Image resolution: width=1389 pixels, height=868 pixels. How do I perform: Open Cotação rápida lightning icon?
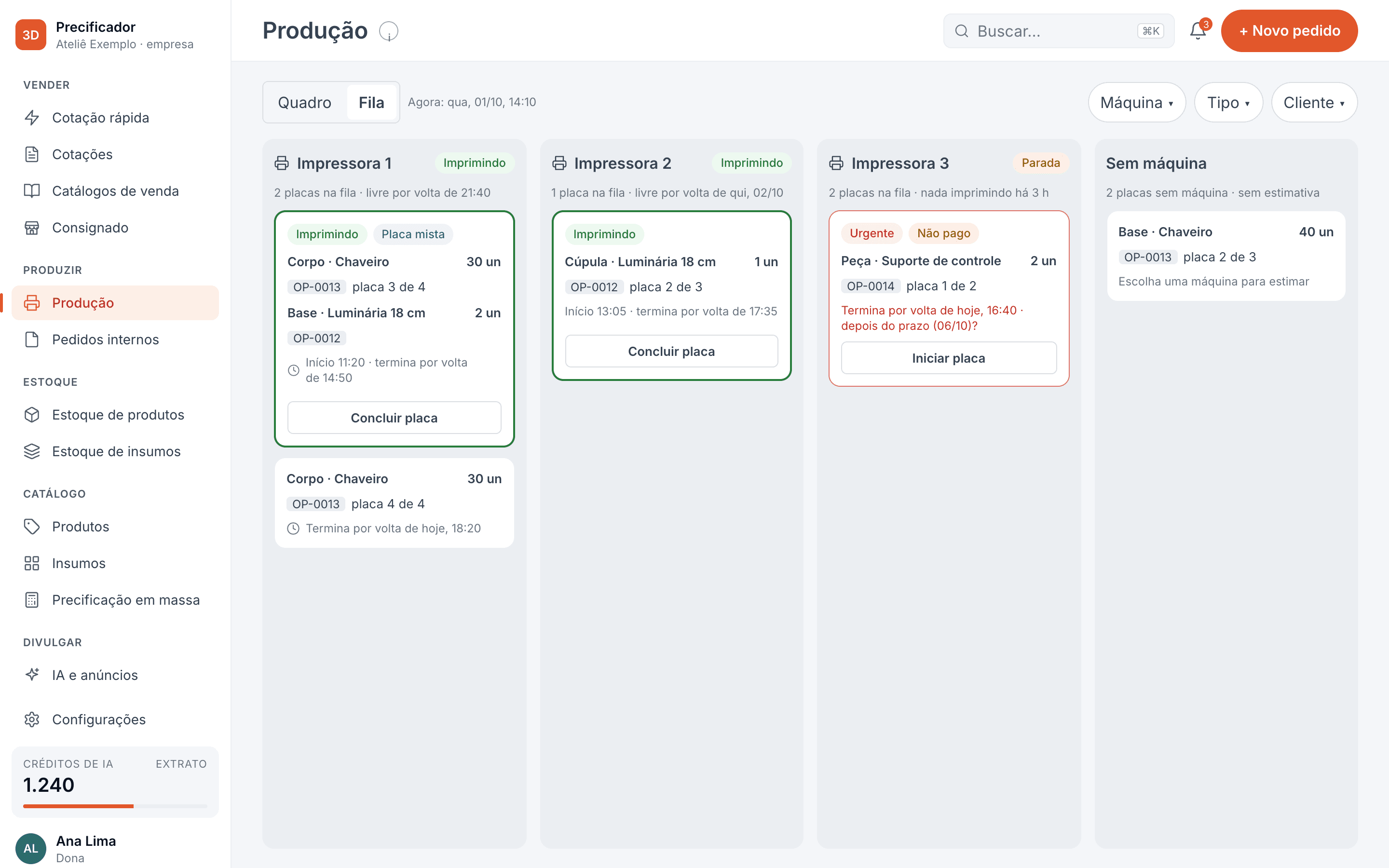click(32, 118)
